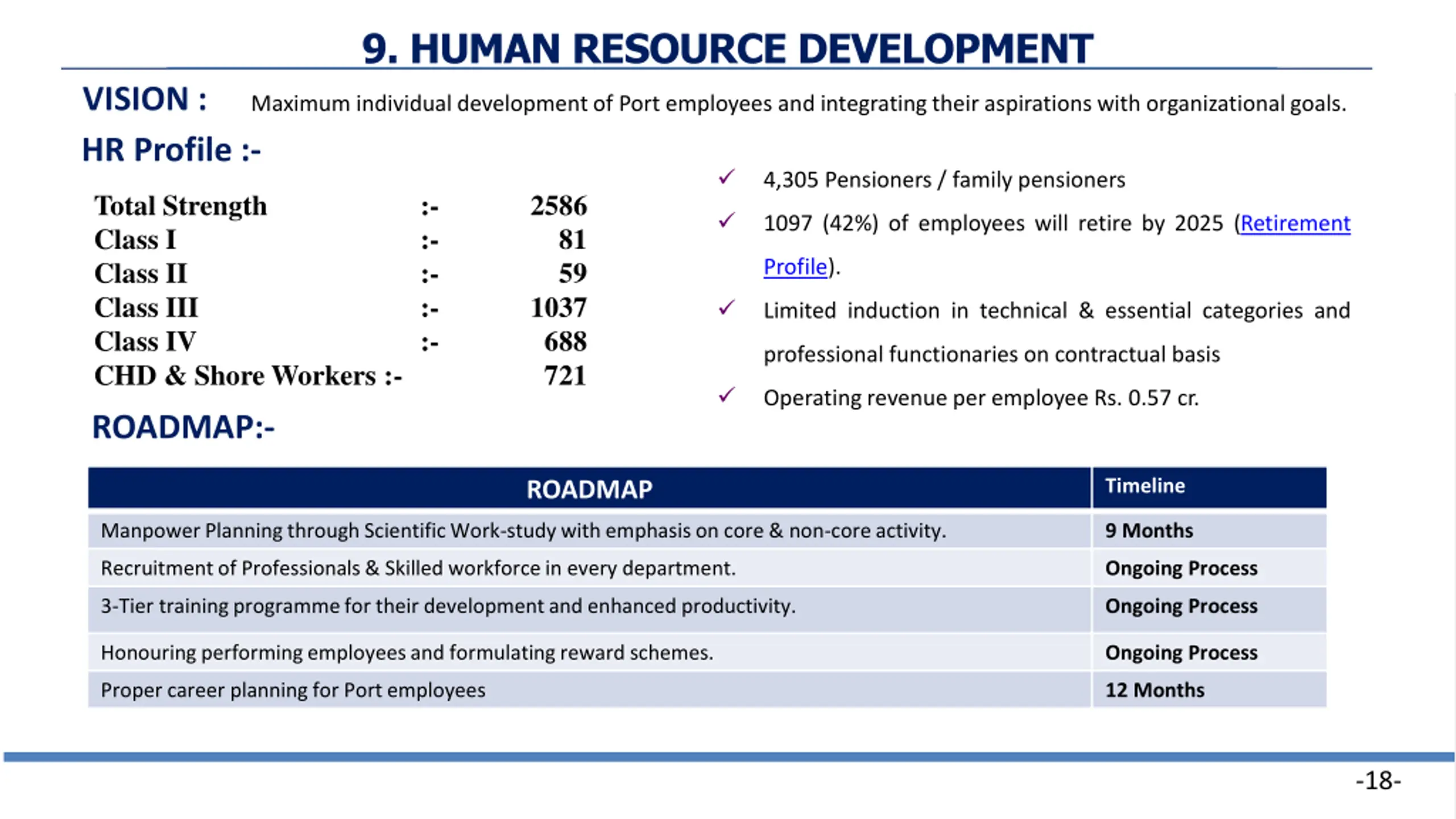Click the checkmark beside Limited induction bullet

(727, 308)
